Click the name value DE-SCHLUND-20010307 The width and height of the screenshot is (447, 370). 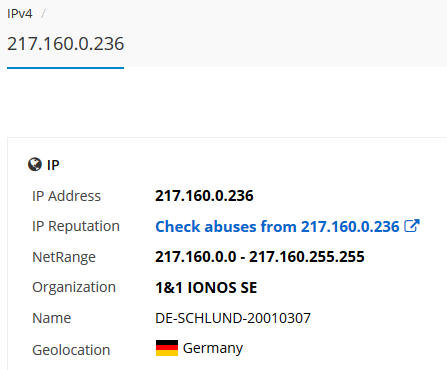[233, 318]
